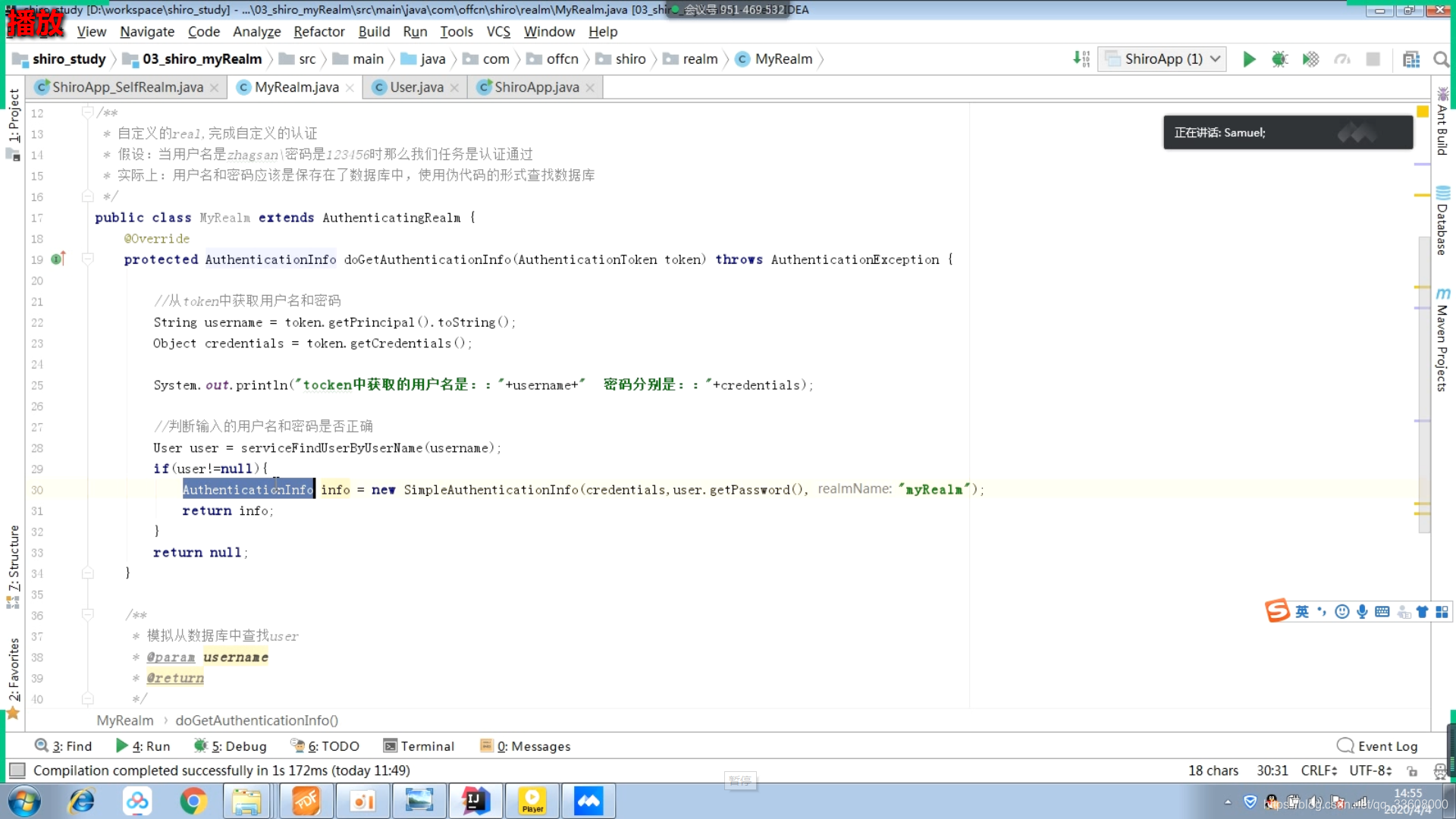This screenshot has width=1456, height=819.
Task: Open the Build menu
Action: [374, 32]
